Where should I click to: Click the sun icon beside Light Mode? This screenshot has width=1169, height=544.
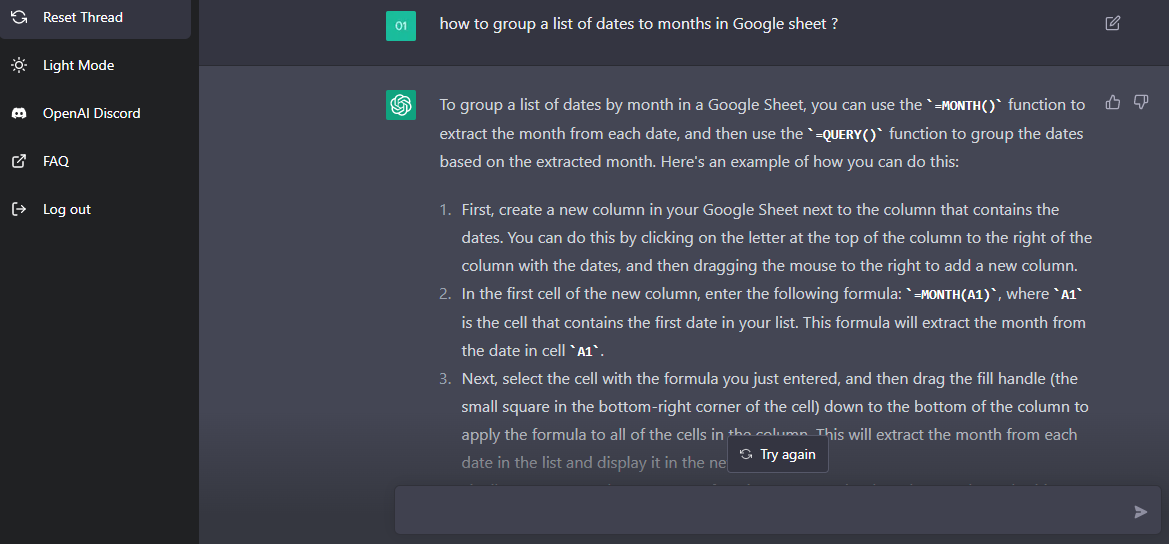(x=18, y=65)
